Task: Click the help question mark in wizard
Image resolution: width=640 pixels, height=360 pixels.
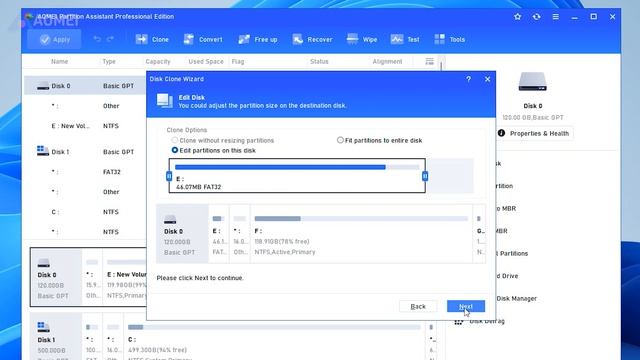Action: click(x=469, y=79)
